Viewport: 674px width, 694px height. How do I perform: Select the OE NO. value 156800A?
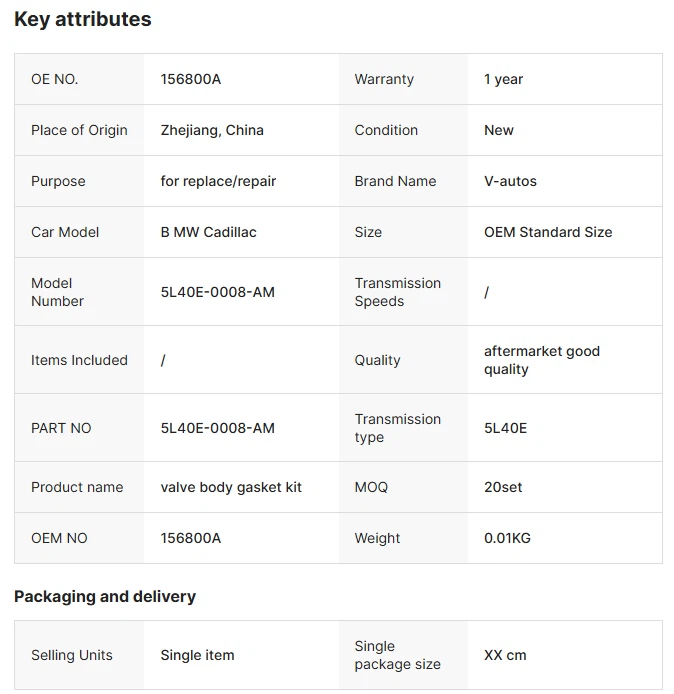(190, 79)
